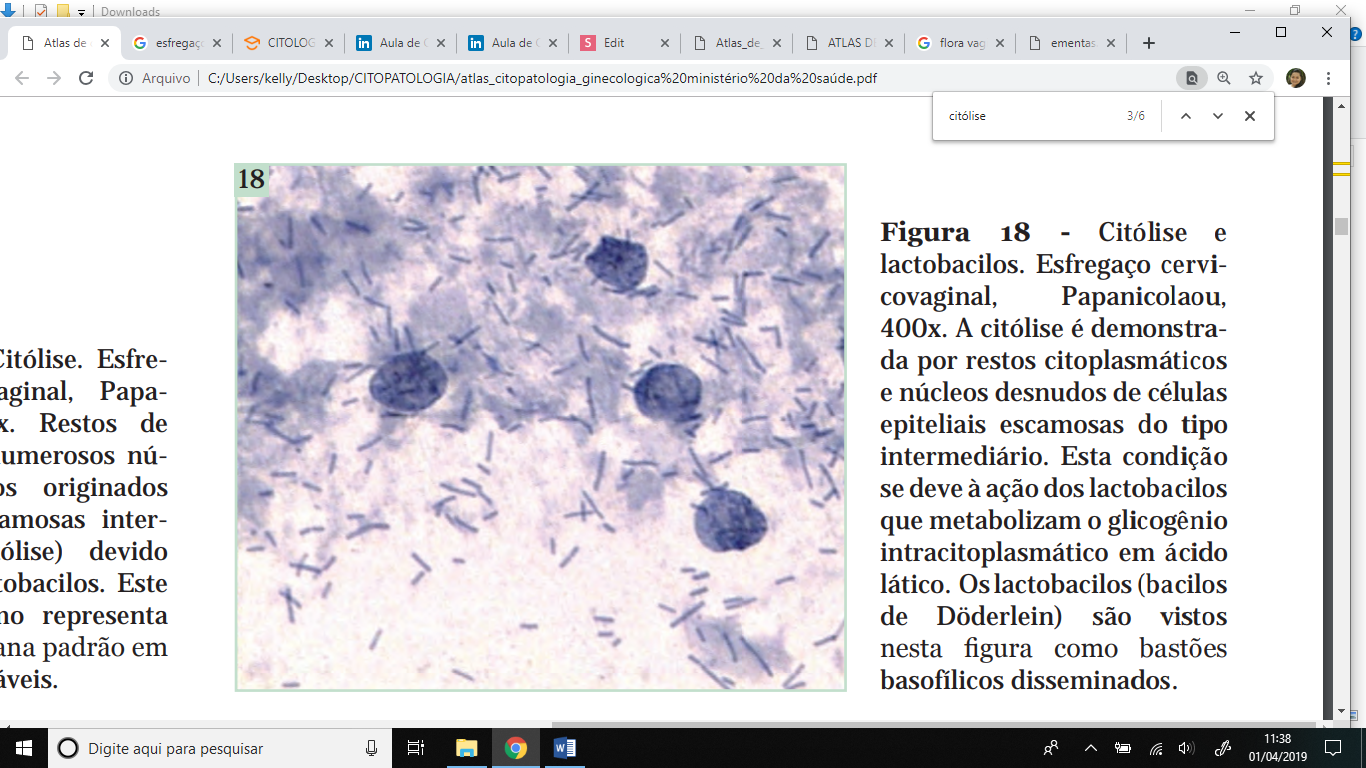Screen dimensions: 1366x768
Task: Open the taskbar clock showing 11:38
Action: click(x=1276, y=748)
